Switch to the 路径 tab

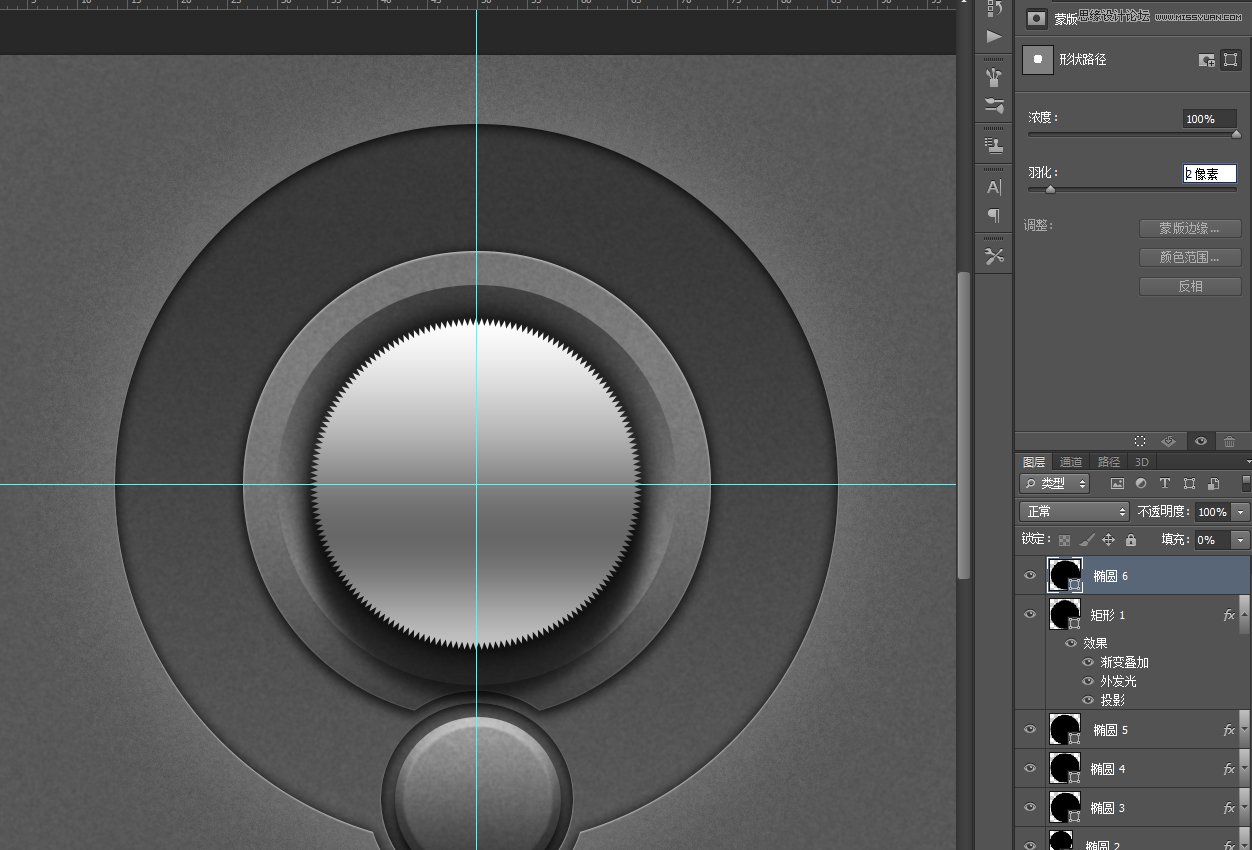point(1109,462)
